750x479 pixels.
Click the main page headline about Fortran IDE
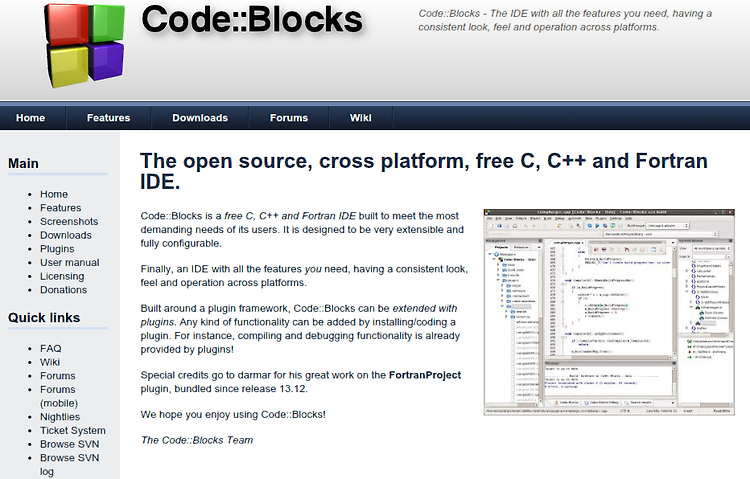click(424, 171)
